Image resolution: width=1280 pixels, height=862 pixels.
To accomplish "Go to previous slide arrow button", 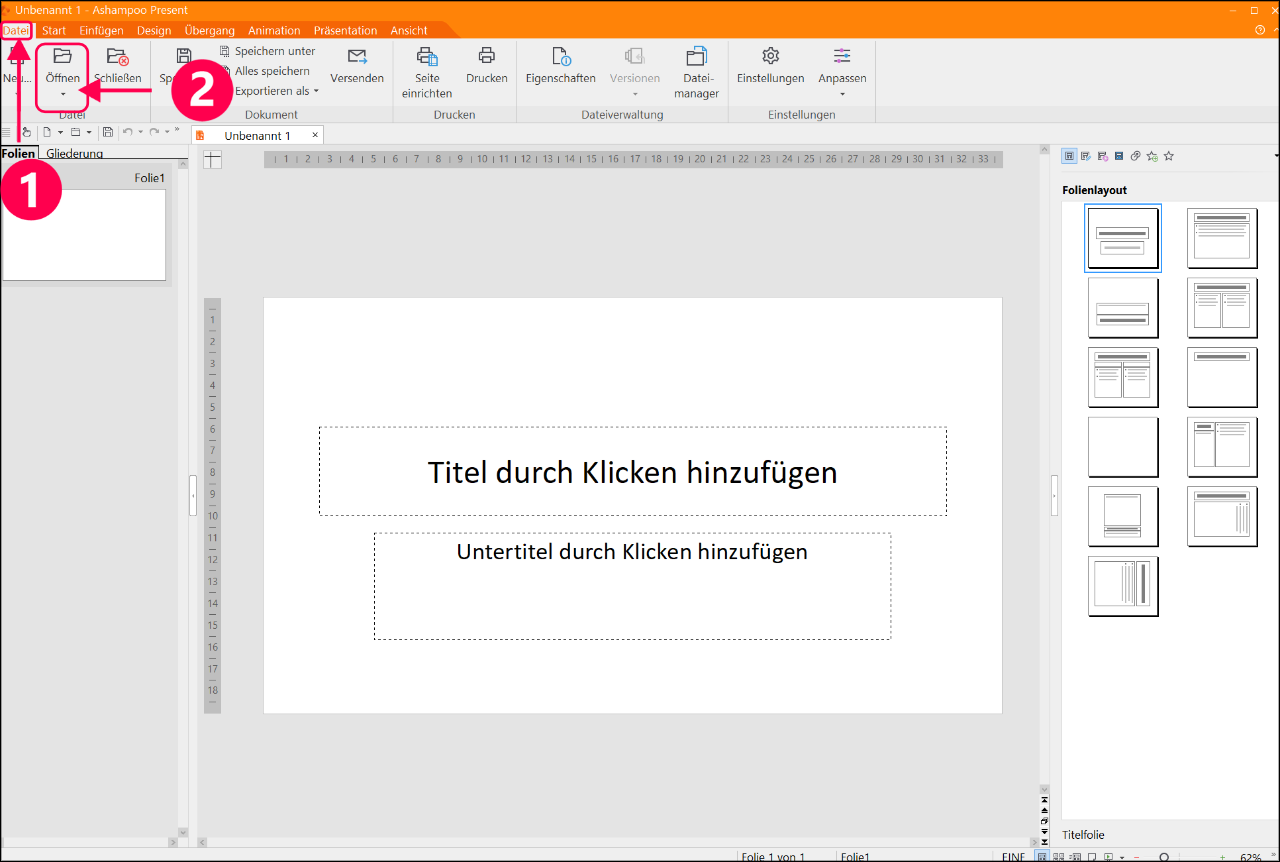I will tap(1044, 811).
